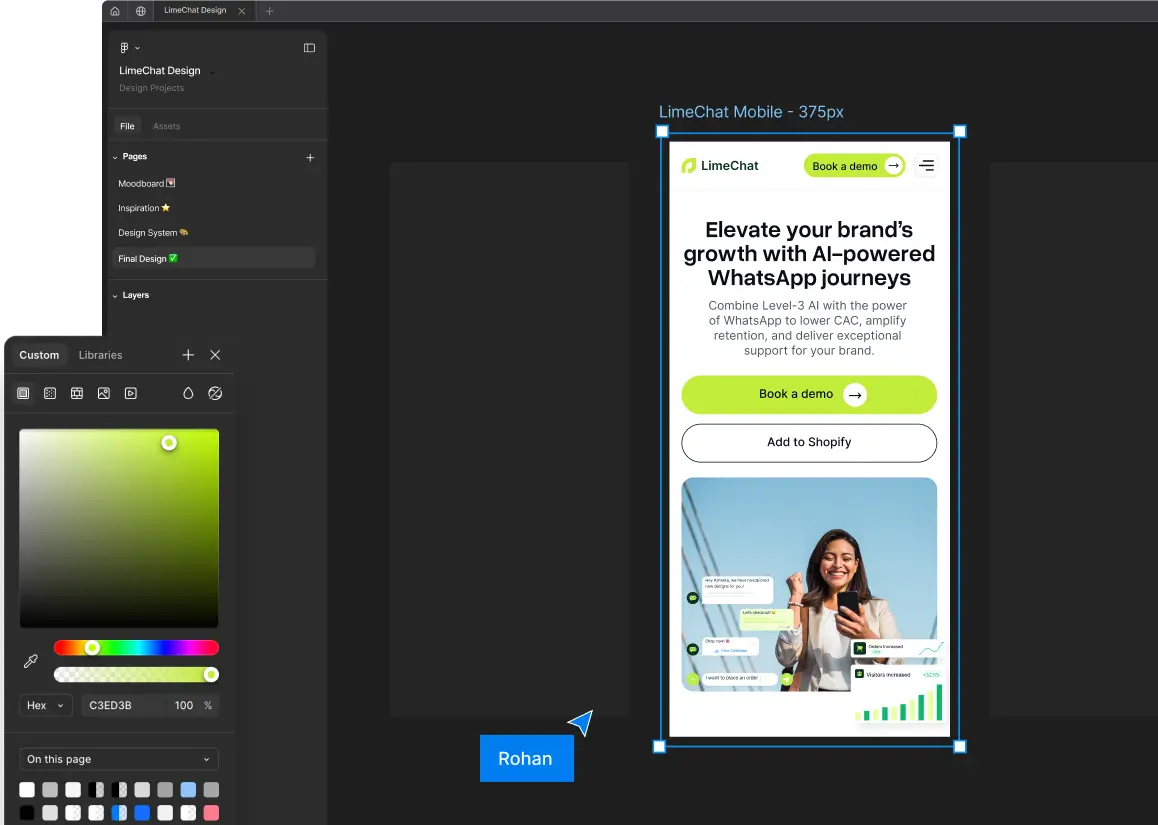Open the Inspiration page
The image size is (1158, 825).
coord(144,208)
